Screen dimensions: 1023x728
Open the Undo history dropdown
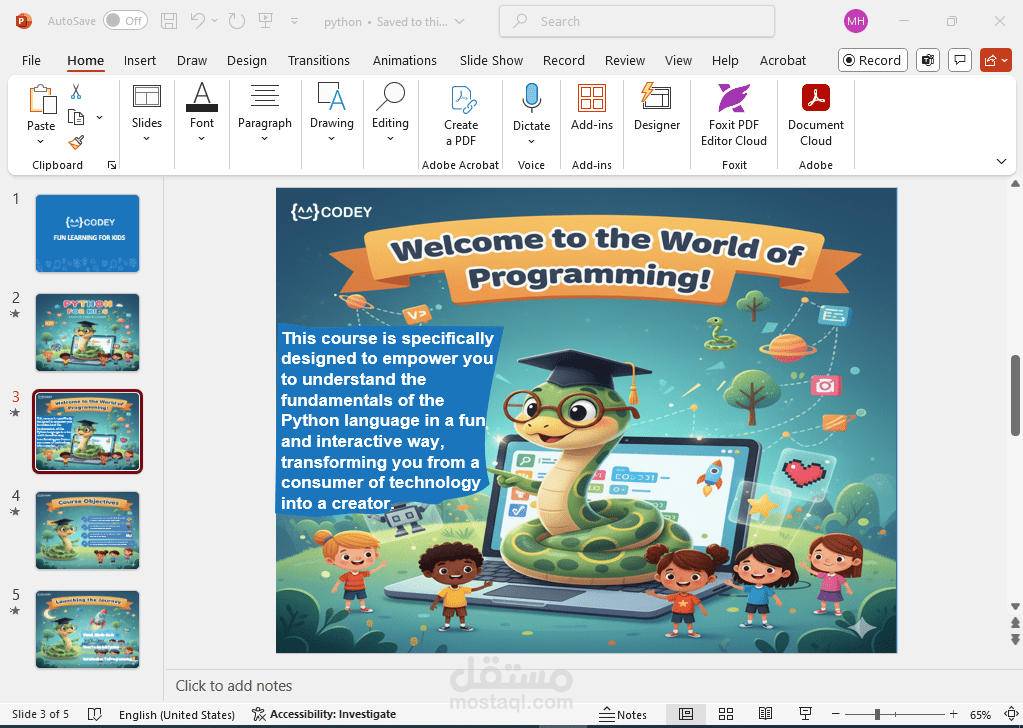(215, 21)
